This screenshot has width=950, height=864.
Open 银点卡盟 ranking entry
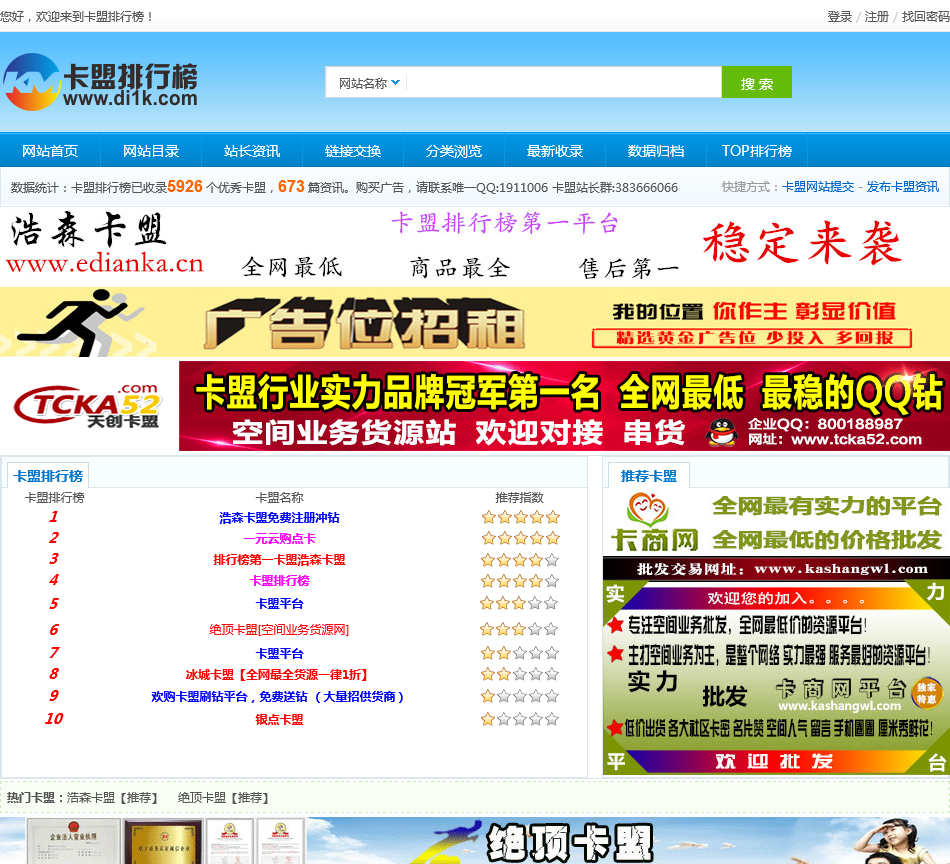click(279, 719)
